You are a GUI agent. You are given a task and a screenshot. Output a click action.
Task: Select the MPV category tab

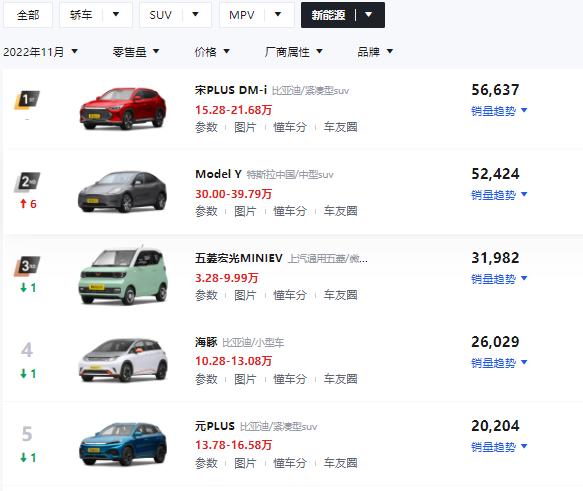[x=242, y=15]
